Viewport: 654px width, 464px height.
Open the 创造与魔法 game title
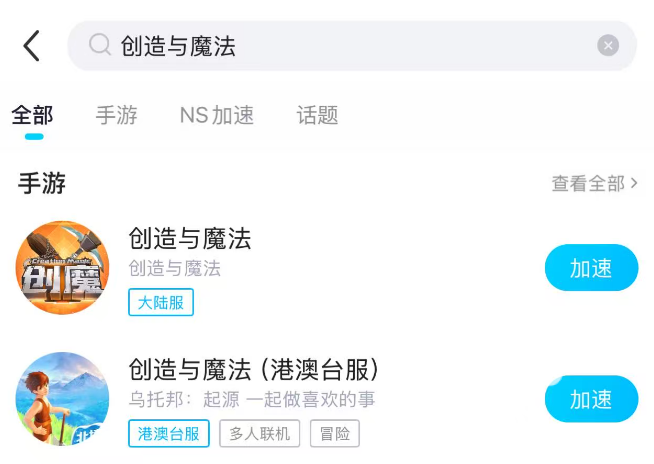190,238
